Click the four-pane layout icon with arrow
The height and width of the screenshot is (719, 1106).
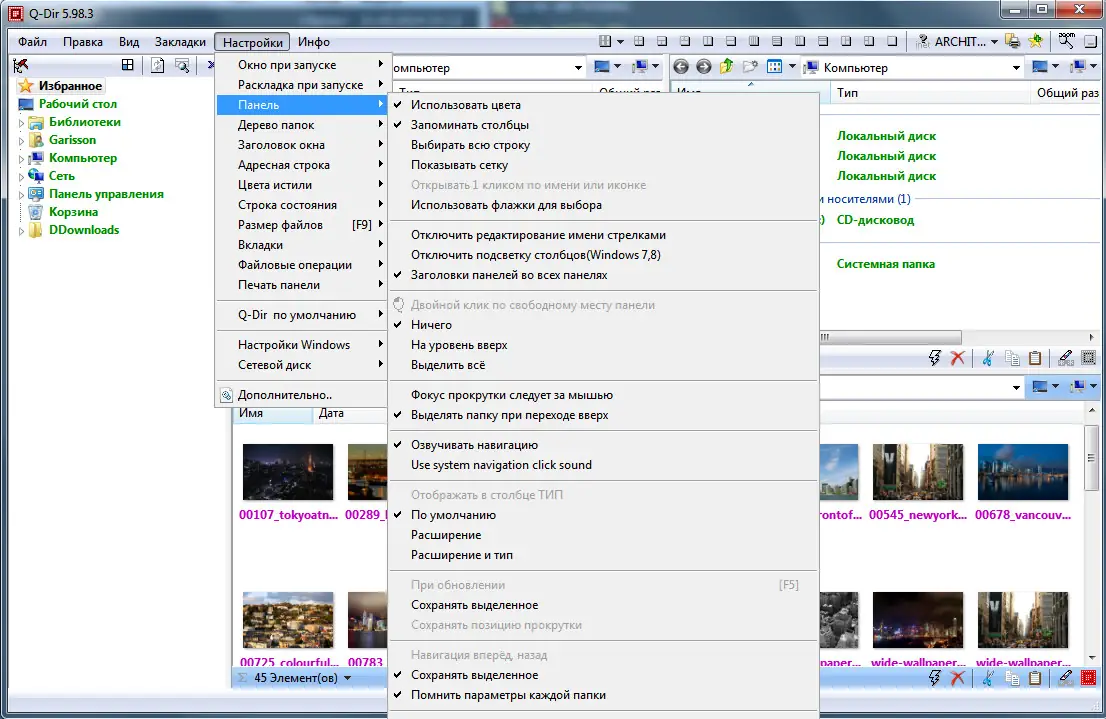click(604, 42)
